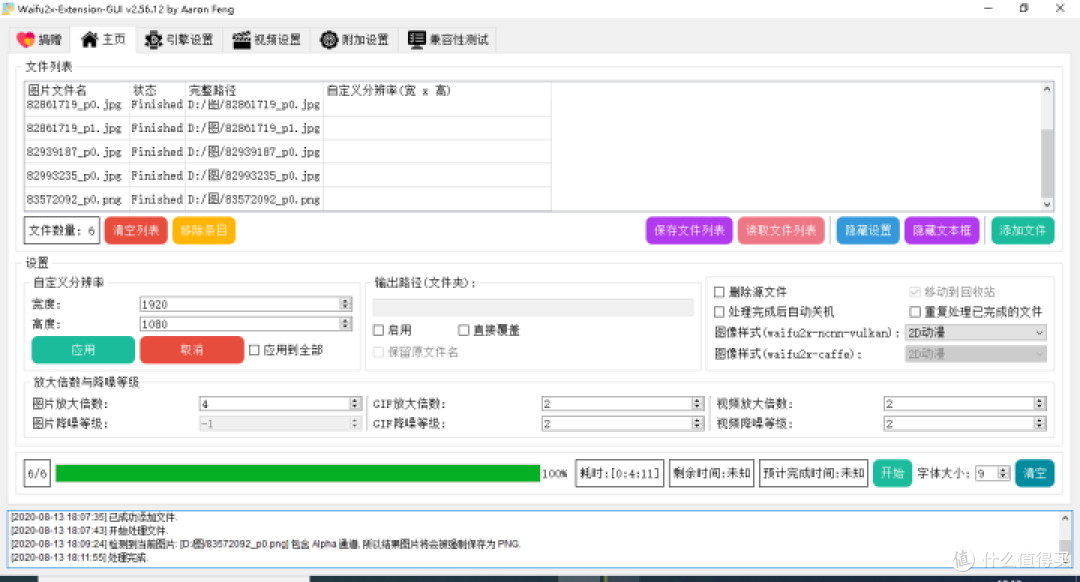Click the house icon on home tab

click(x=89, y=39)
